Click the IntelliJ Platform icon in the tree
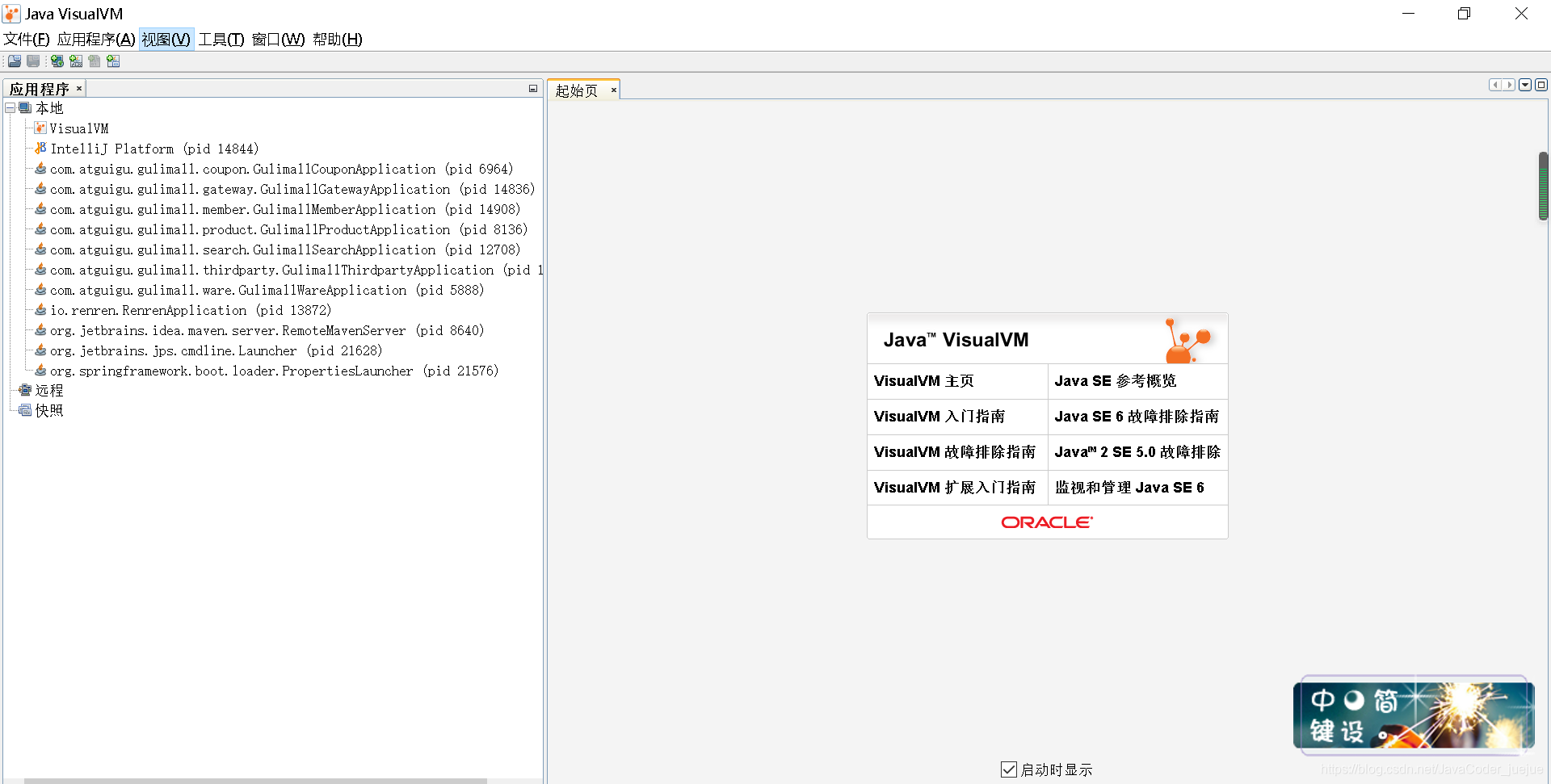Viewport: 1551px width, 784px height. tap(40, 149)
